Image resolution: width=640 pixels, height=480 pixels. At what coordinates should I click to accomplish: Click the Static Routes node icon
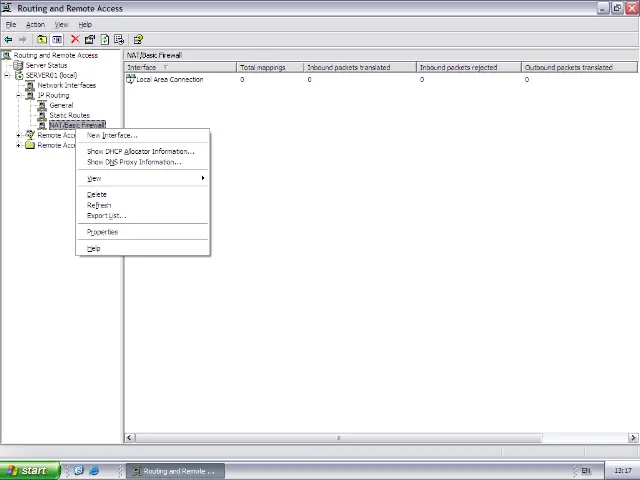(x=42, y=116)
